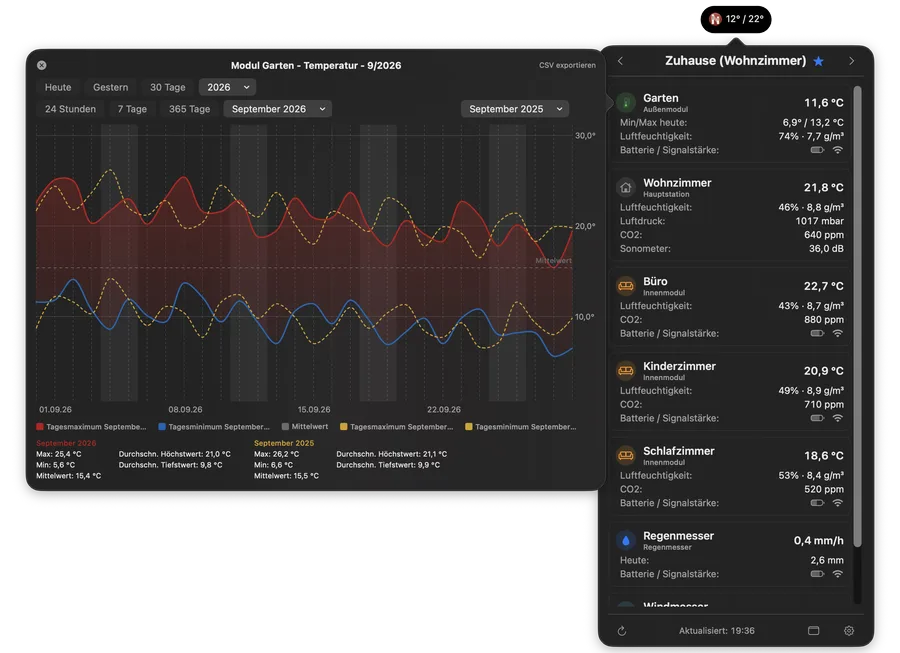Close the Modul Garten chart window
The height and width of the screenshot is (653, 900).
pos(42,65)
